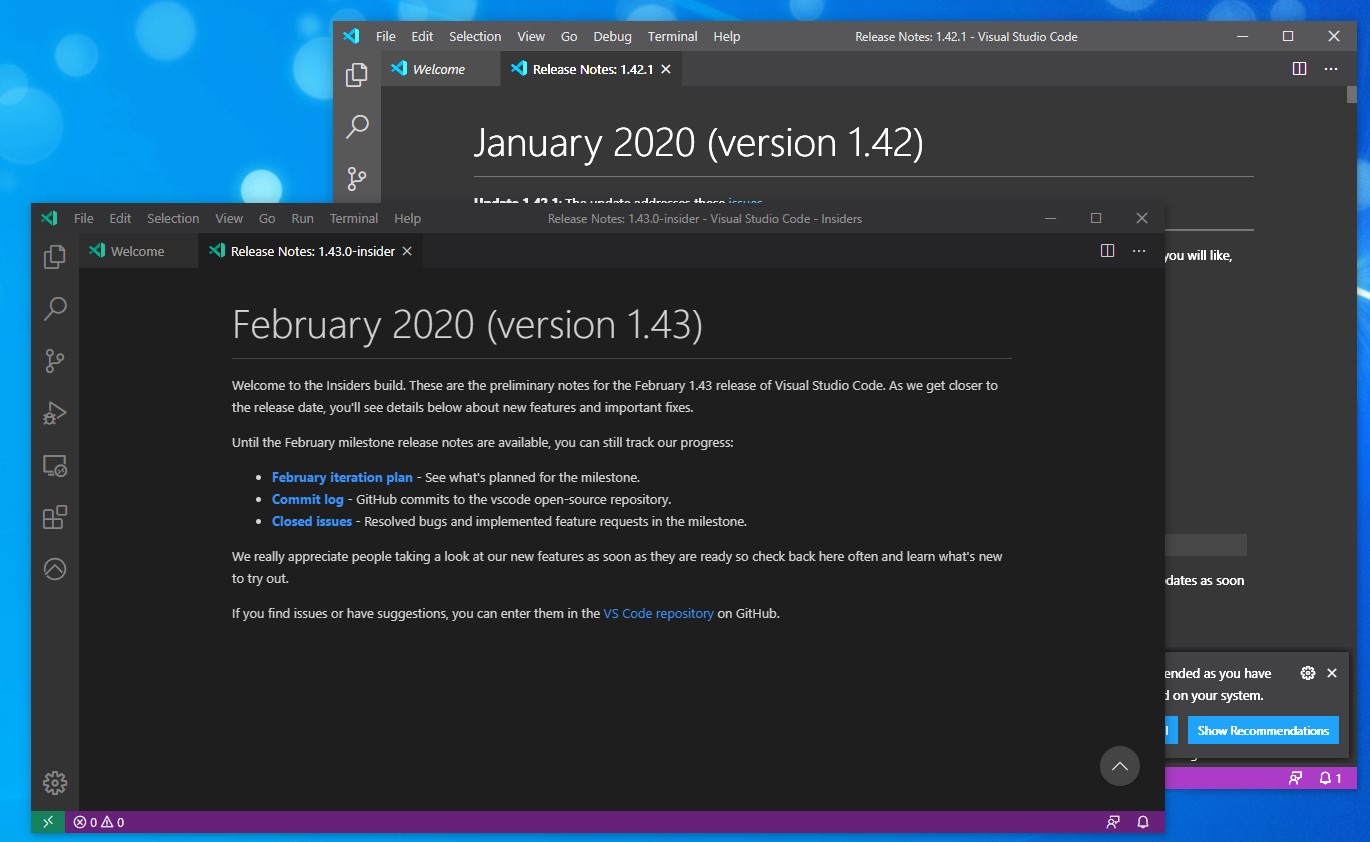Open the Explorer view in Insiders sidebar
This screenshot has height=842, width=1370.
[x=54, y=256]
